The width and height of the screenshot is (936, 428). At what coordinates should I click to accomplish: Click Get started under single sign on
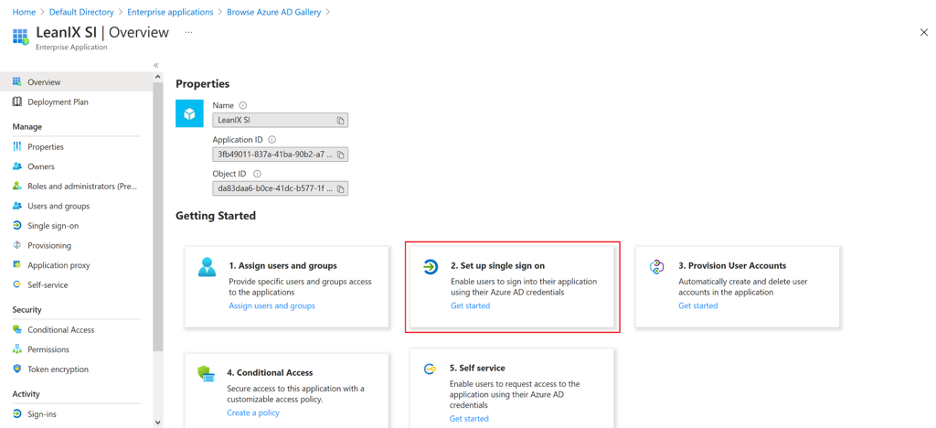pos(470,306)
